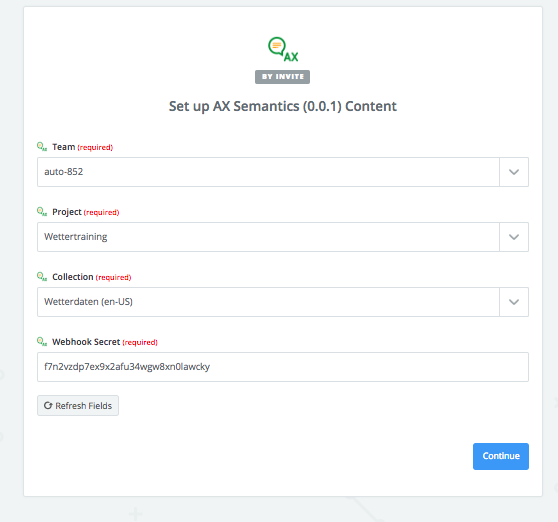Click the AX icon beside Collection label
The width and height of the screenshot is (558, 522).
coord(42,276)
